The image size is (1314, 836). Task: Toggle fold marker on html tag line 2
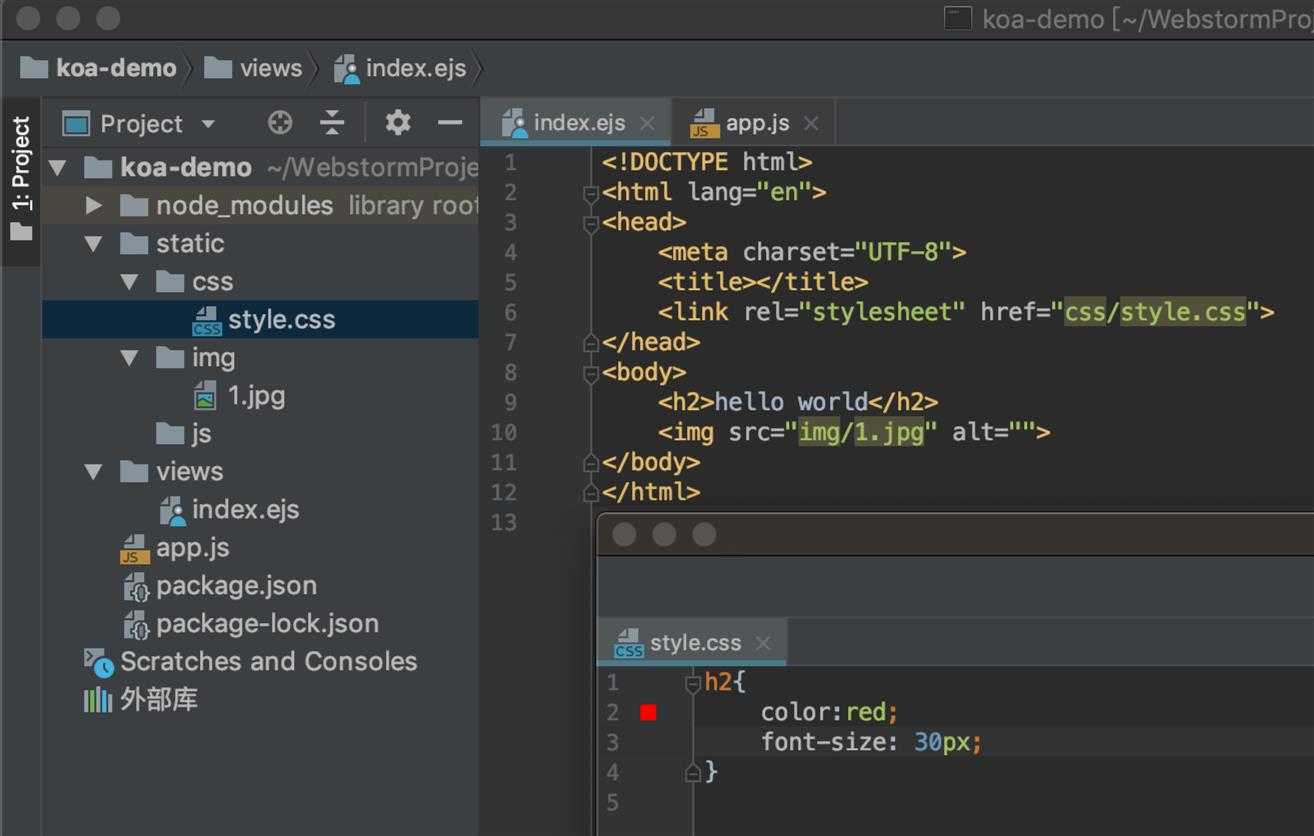591,193
